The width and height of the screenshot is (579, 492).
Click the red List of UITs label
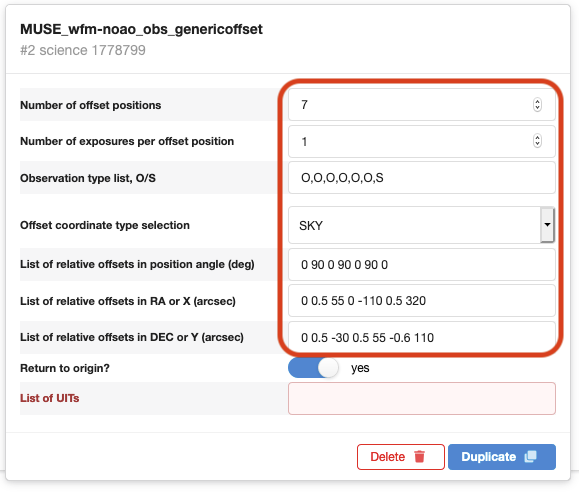tap(49, 398)
